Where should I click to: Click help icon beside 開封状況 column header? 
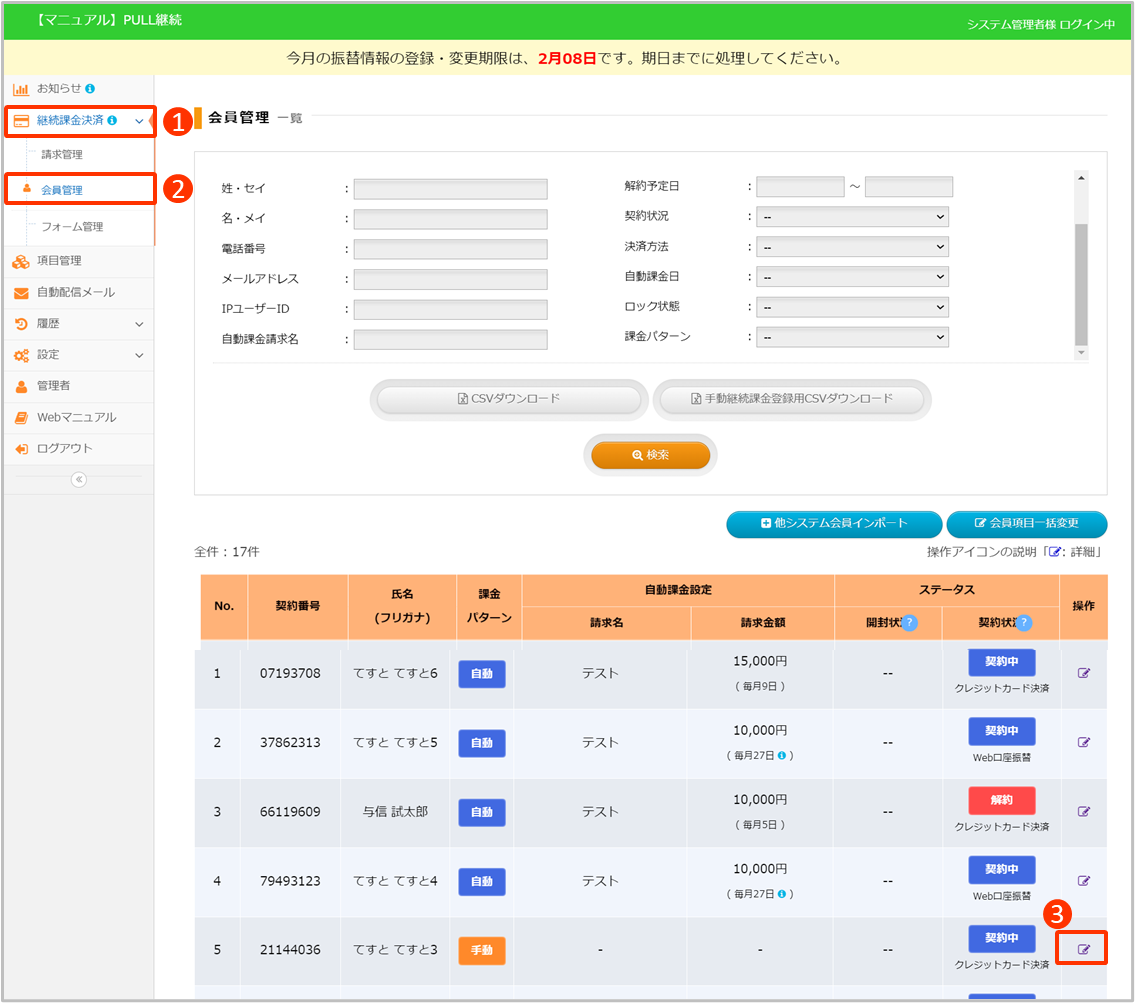pyautogui.click(x=909, y=622)
